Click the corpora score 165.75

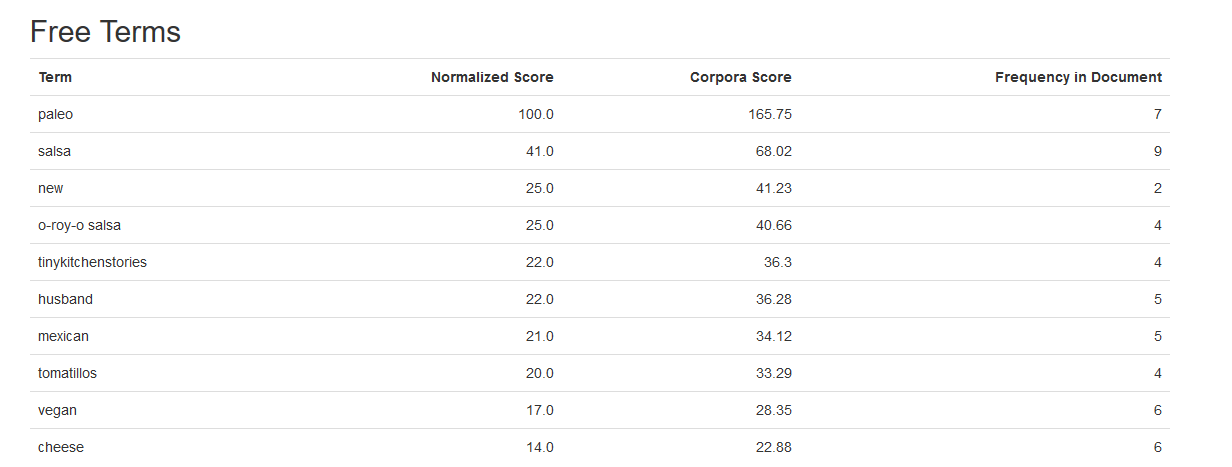[770, 114]
